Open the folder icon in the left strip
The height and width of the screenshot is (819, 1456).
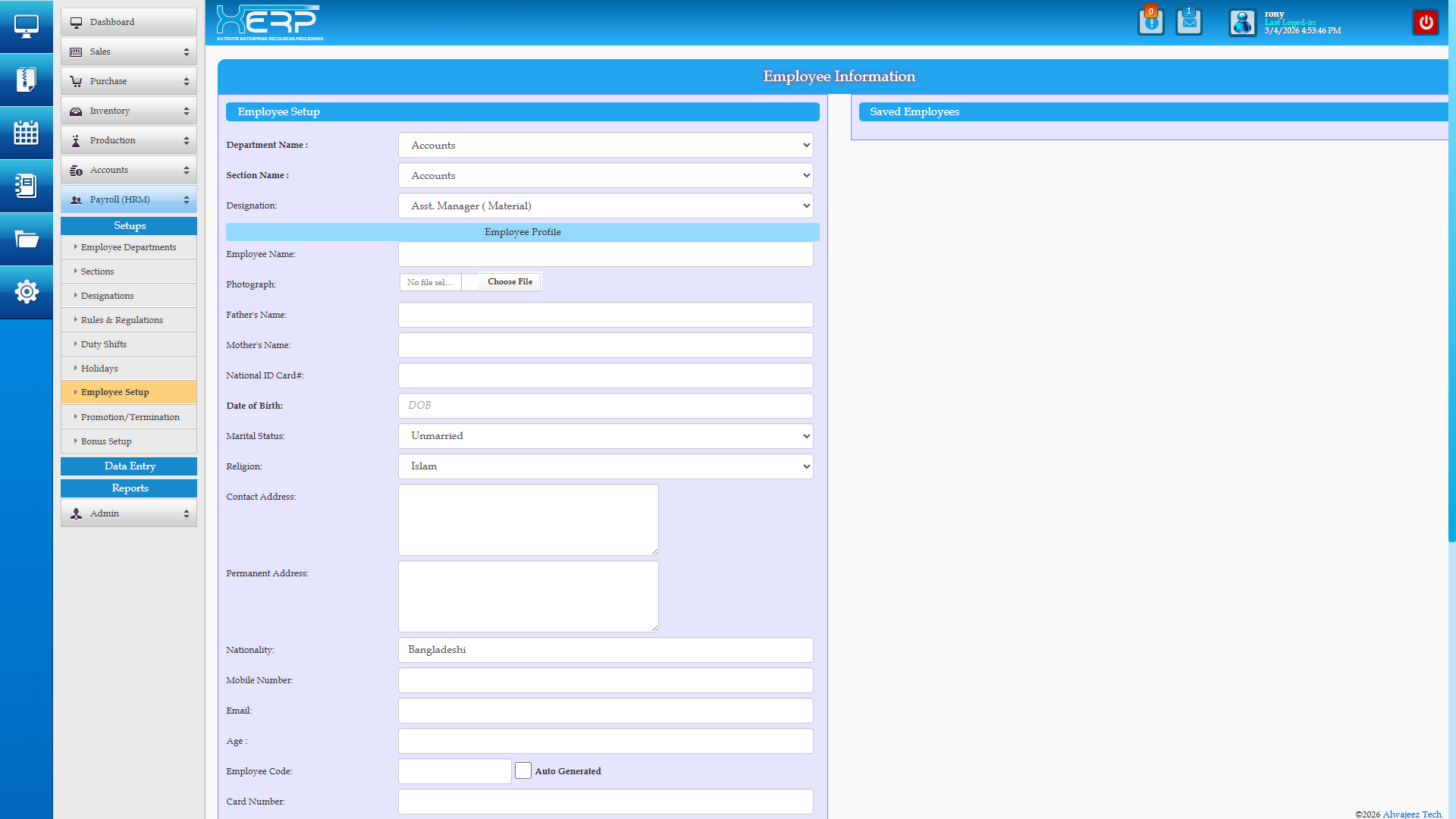pos(26,239)
